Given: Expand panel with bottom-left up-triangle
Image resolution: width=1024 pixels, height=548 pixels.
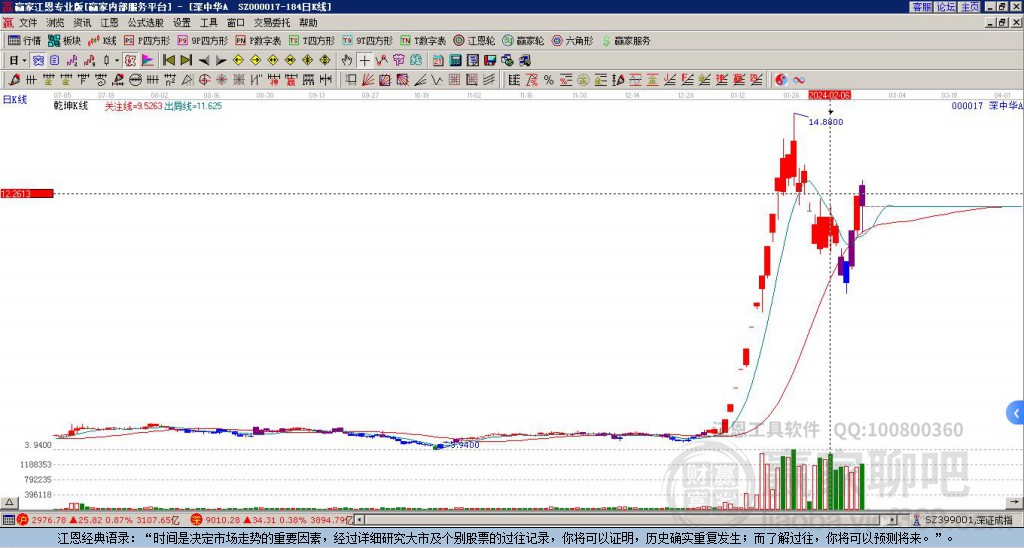Looking at the screenshot, I should tap(9, 502).
